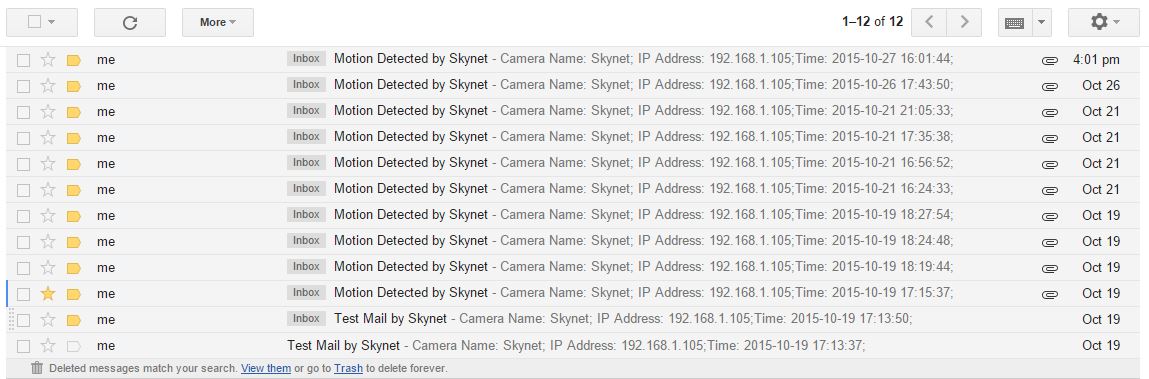1149x379 pixels.
Task: Expand the select-all checkbox dropdown arrow
Action: 51,23
